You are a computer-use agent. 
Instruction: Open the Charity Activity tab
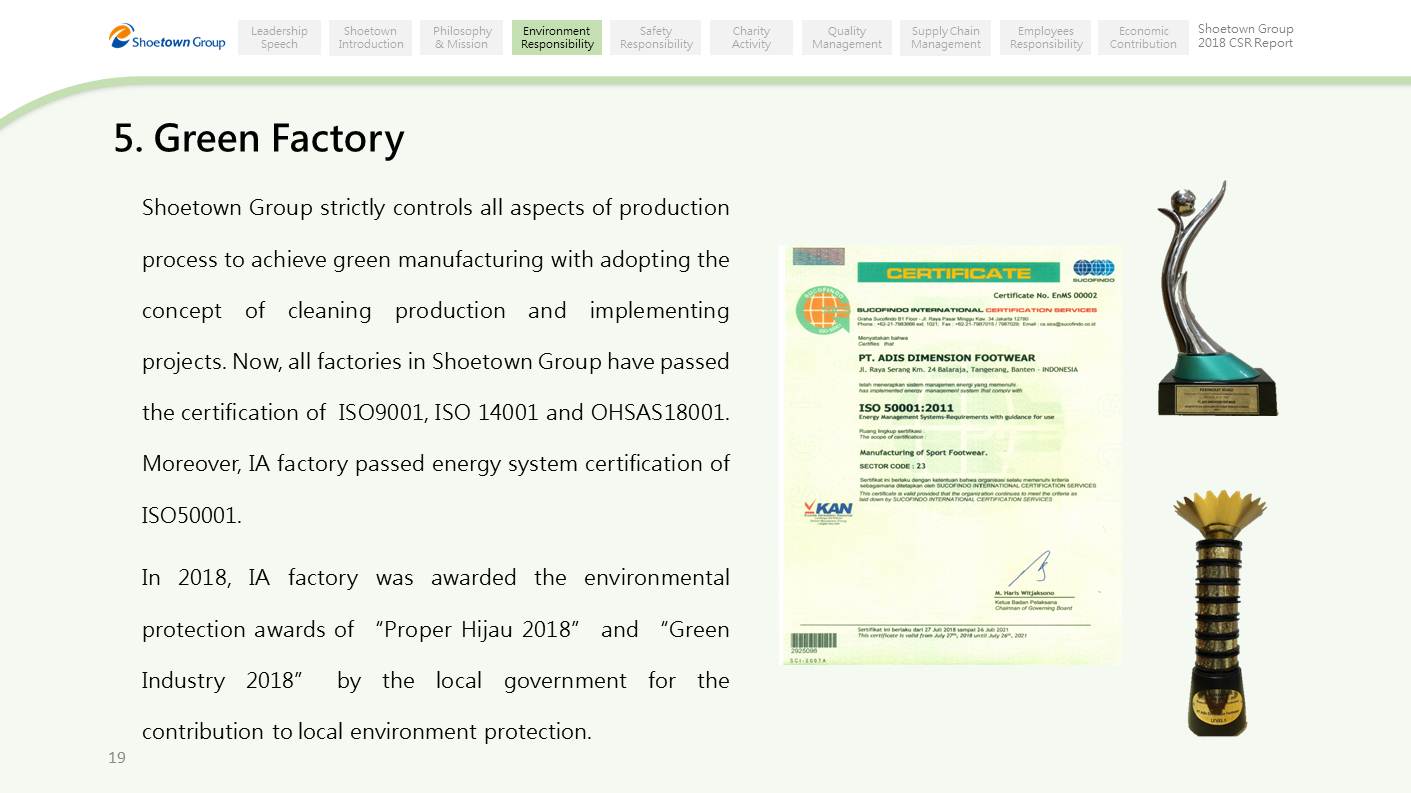click(x=751, y=38)
